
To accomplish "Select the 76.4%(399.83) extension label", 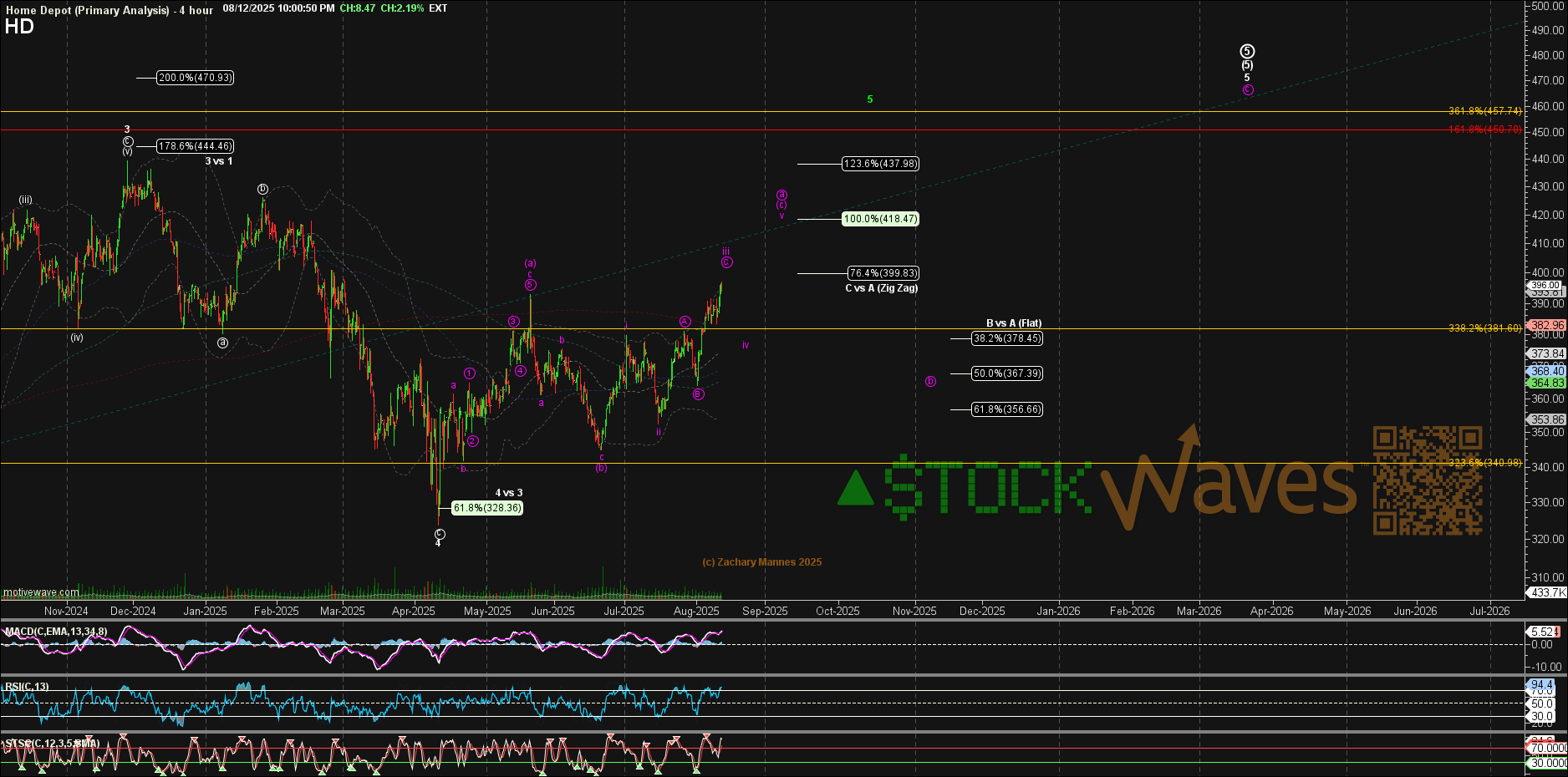I will tap(883, 273).
